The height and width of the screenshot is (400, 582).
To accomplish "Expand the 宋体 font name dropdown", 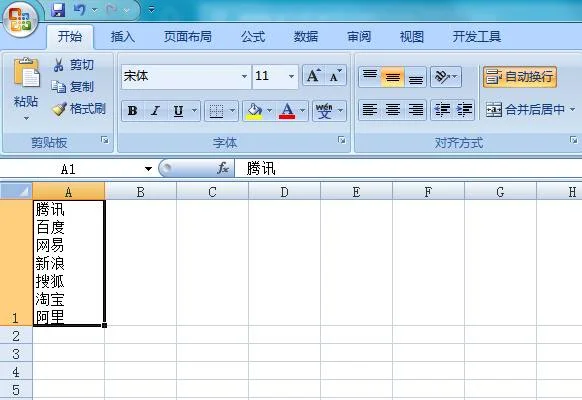I will pyautogui.click(x=244, y=76).
